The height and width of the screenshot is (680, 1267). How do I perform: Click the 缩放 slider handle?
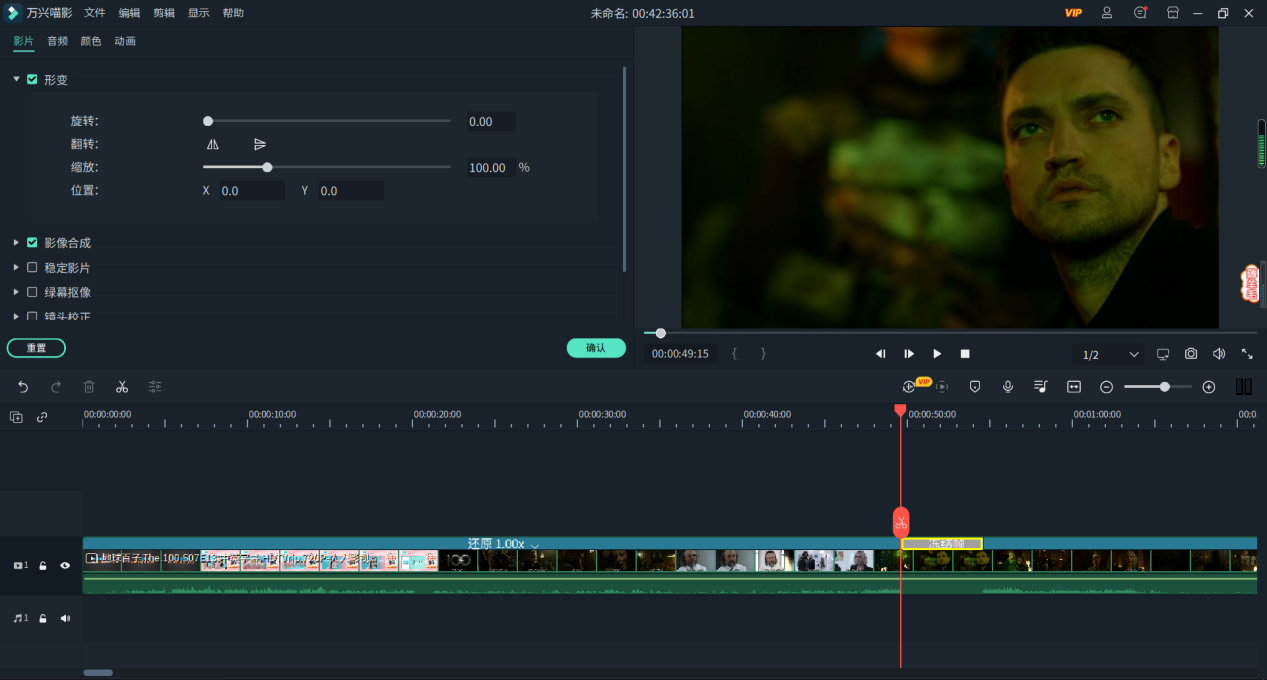coord(267,167)
